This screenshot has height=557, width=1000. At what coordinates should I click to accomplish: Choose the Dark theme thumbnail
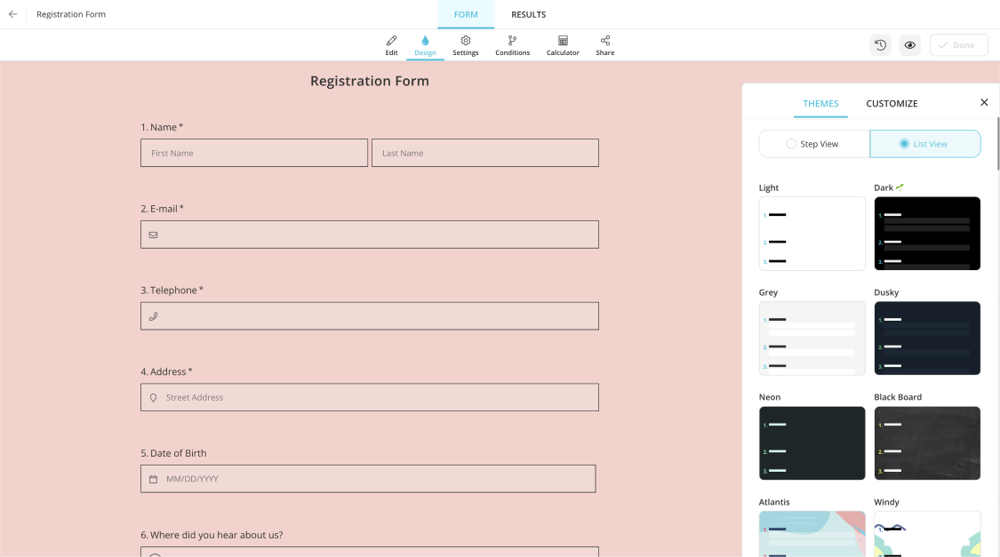point(927,233)
